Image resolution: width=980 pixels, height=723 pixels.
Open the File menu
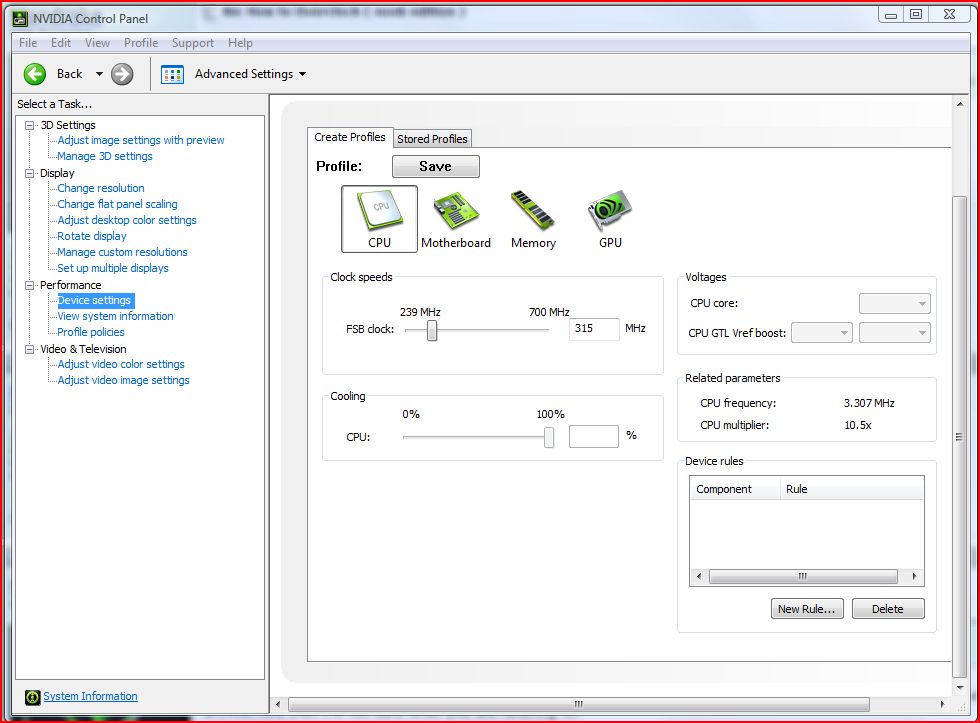pyautogui.click(x=28, y=42)
